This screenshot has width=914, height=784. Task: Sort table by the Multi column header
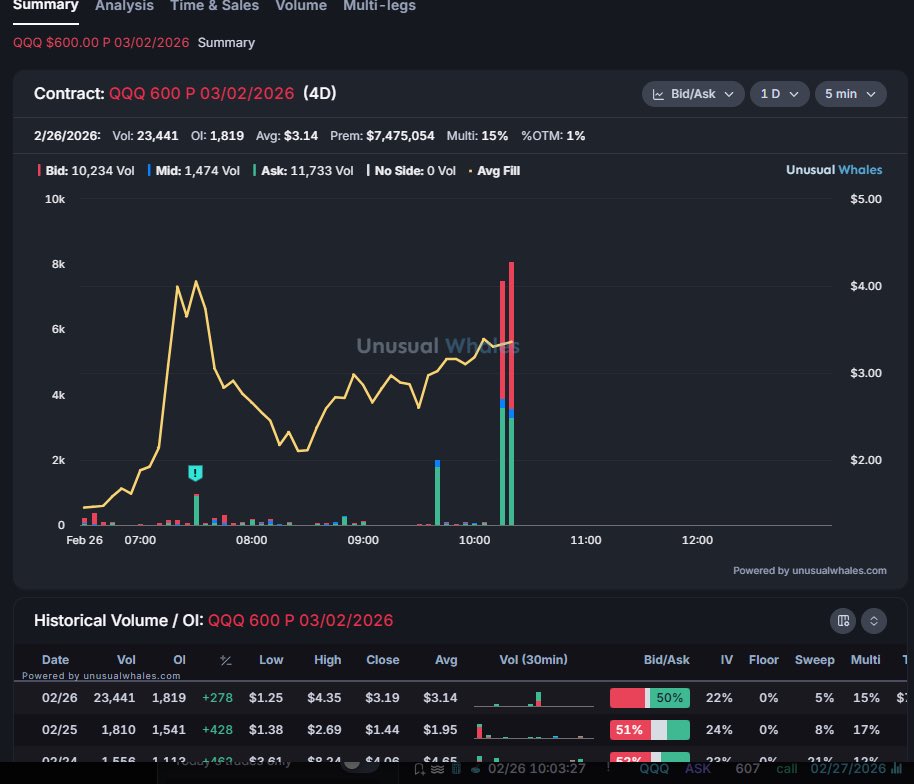865,660
